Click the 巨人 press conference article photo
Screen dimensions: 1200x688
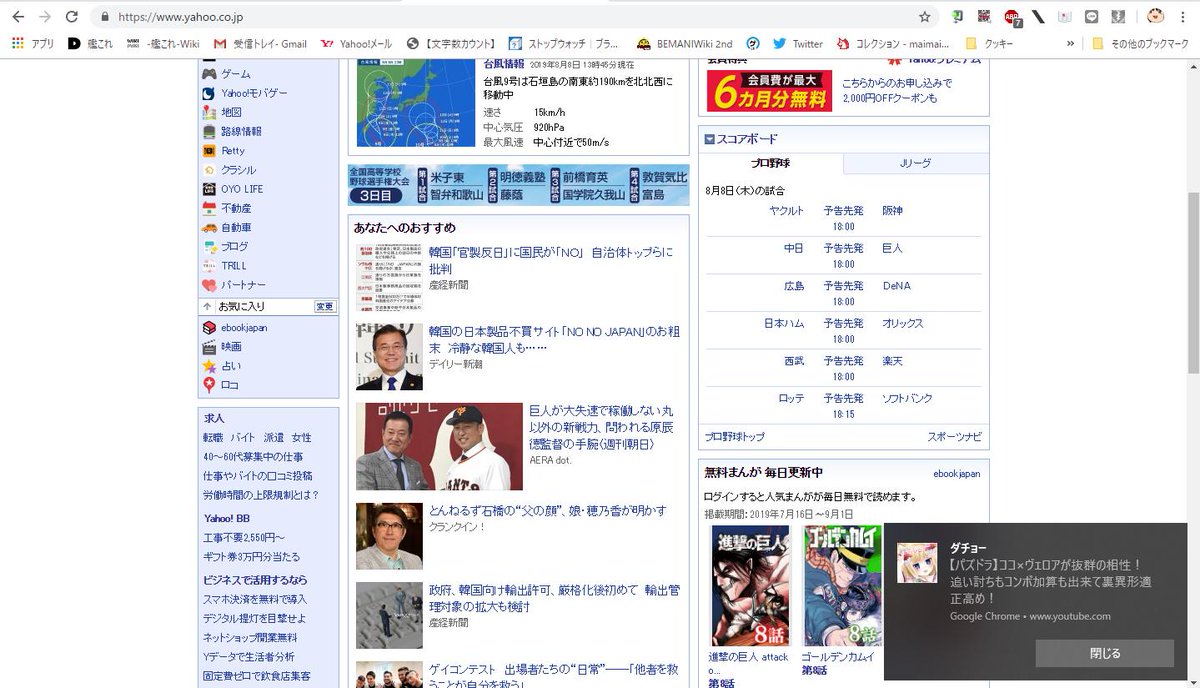(439, 446)
